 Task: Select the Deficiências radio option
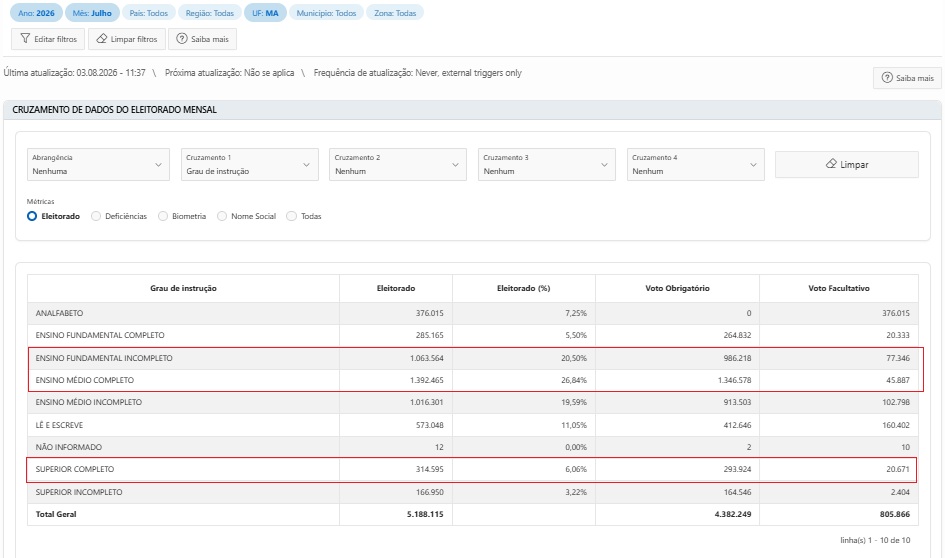tap(96, 216)
